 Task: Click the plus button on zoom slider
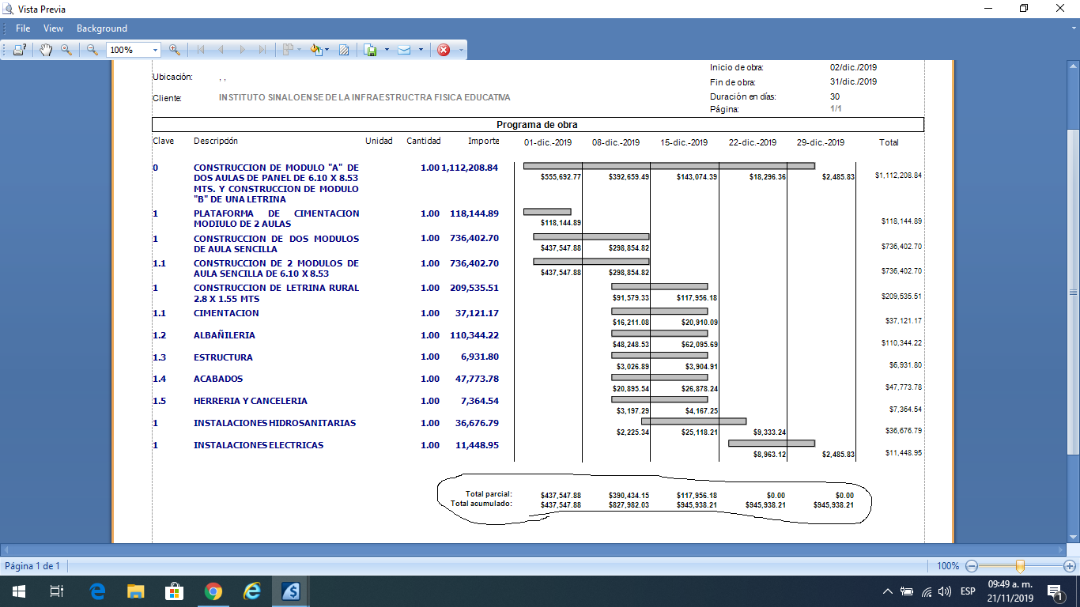[x=1069, y=566]
